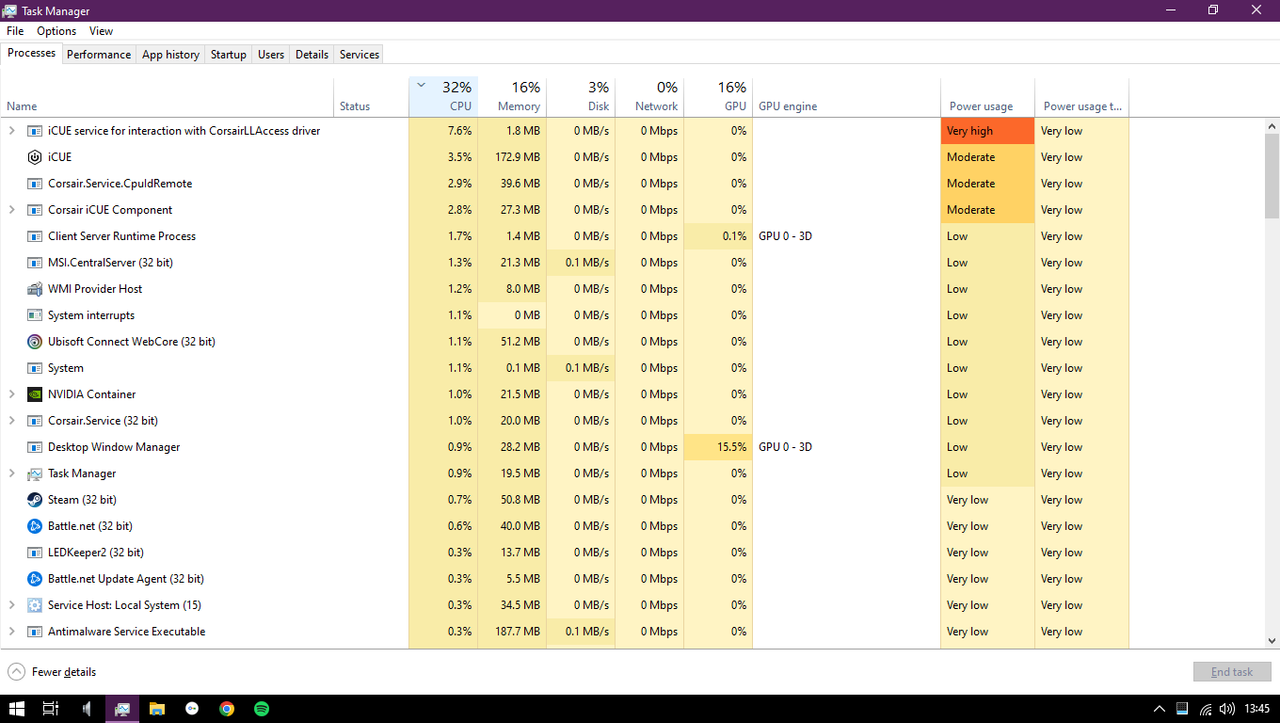This screenshot has height=723, width=1280.
Task: Expand Service Host: Local System (15)
Action: 12,605
